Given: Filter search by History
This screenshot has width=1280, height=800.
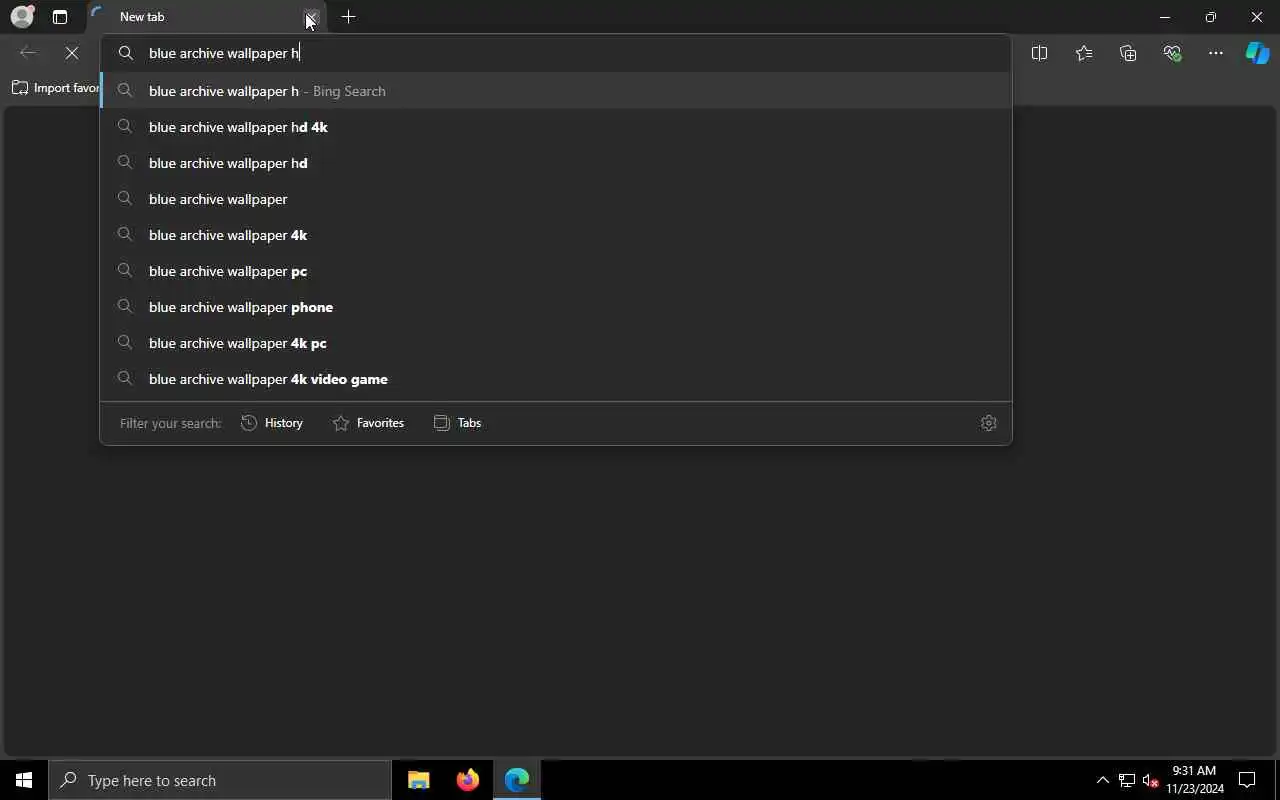Looking at the screenshot, I should coord(272,423).
